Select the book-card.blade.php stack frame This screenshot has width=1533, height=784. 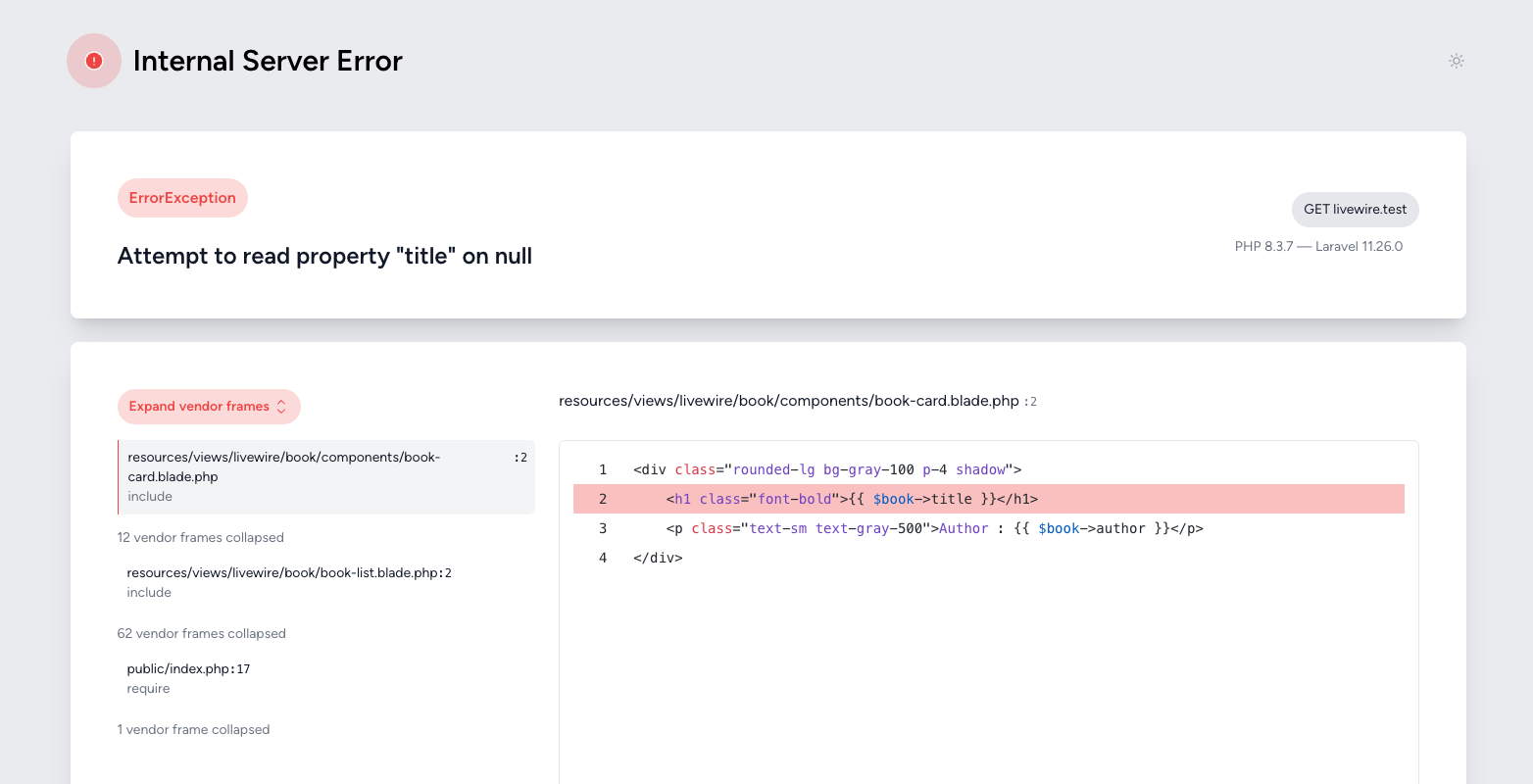pyautogui.click(x=326, y=477)
